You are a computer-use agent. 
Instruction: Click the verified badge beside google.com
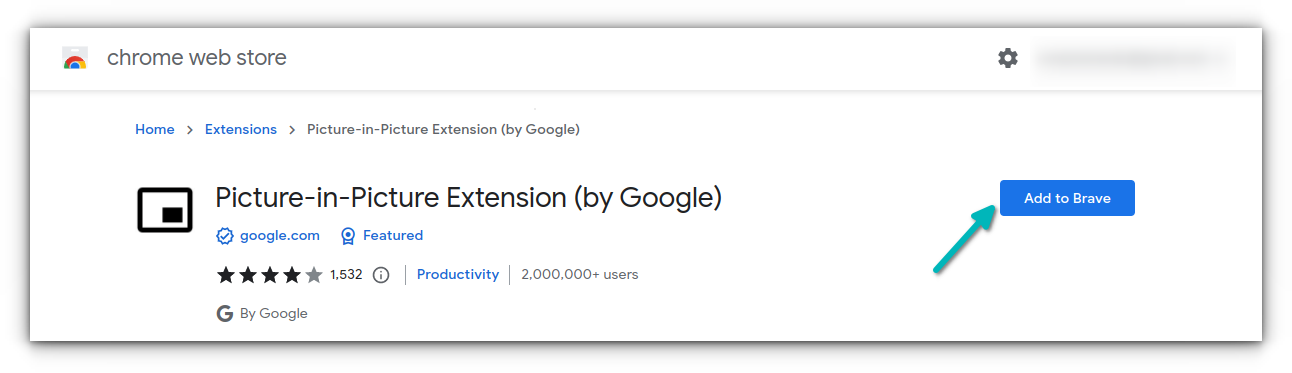pyautogui.click(x=225, y=236)
